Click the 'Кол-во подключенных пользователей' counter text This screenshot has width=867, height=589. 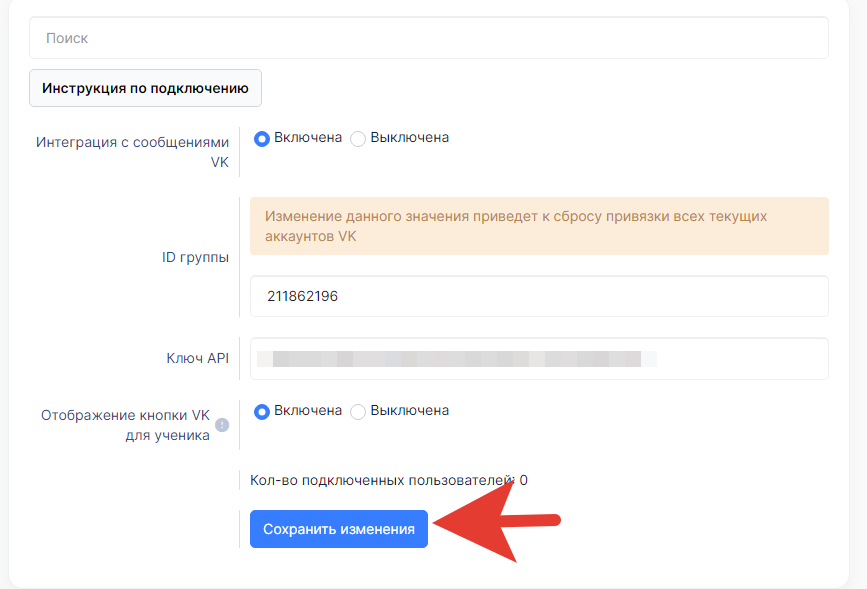388,480
